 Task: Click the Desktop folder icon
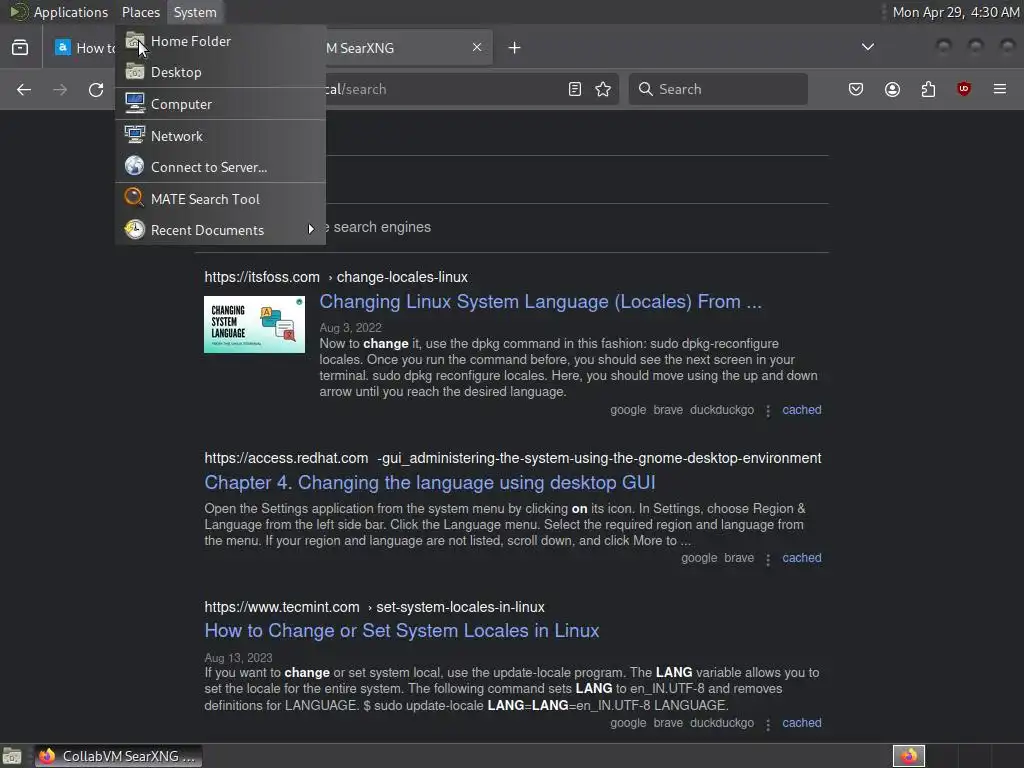(x=135, y=72)
